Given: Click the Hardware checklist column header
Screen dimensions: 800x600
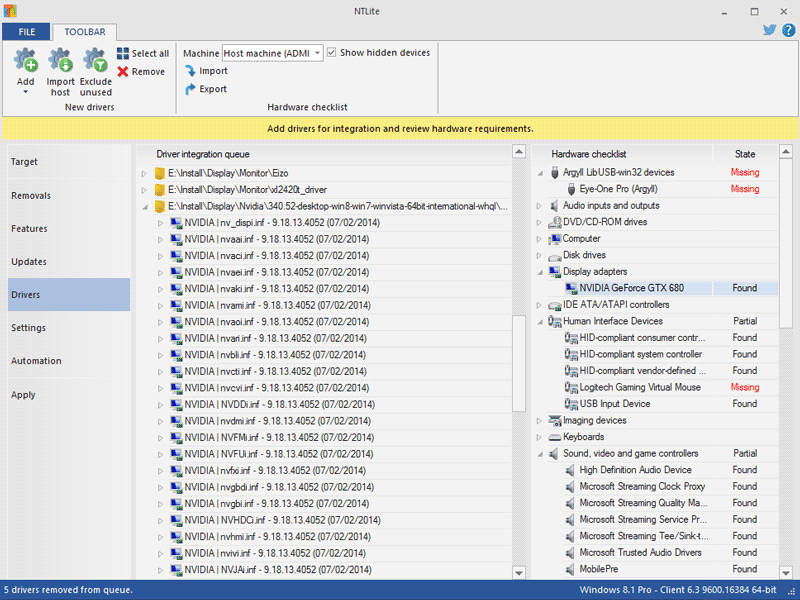Looking at the screenshot, I should (622, 154).
